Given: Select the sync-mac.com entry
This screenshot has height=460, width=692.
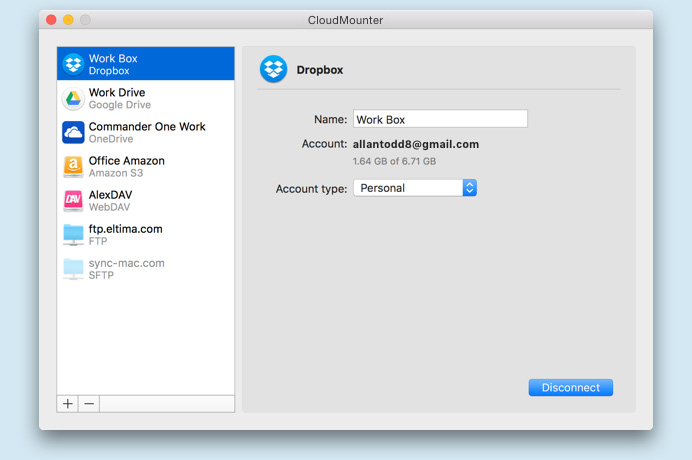Looking at the screenshot, I should click(x=146, y=269).
